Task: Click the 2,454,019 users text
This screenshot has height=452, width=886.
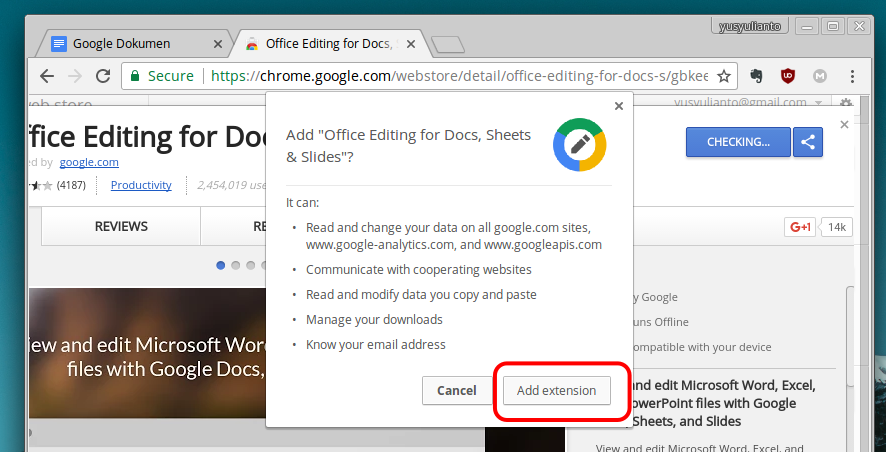Action: (231, 185)
